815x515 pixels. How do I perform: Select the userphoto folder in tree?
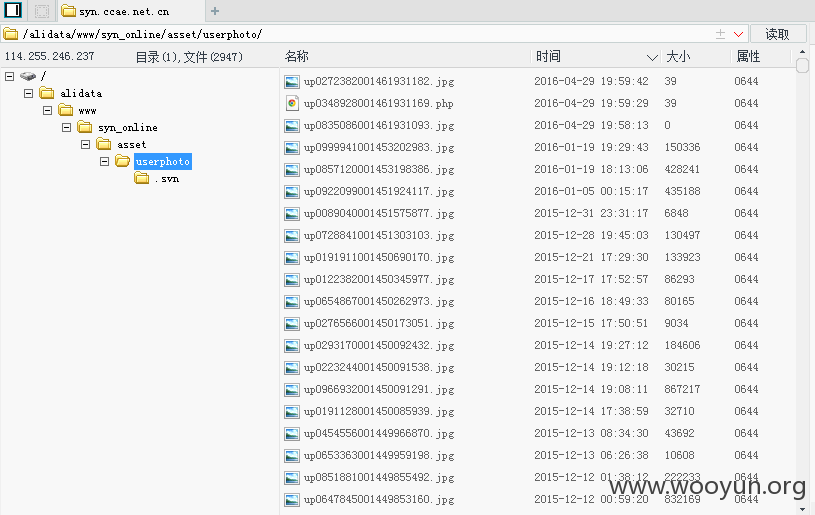pos(163,162)
